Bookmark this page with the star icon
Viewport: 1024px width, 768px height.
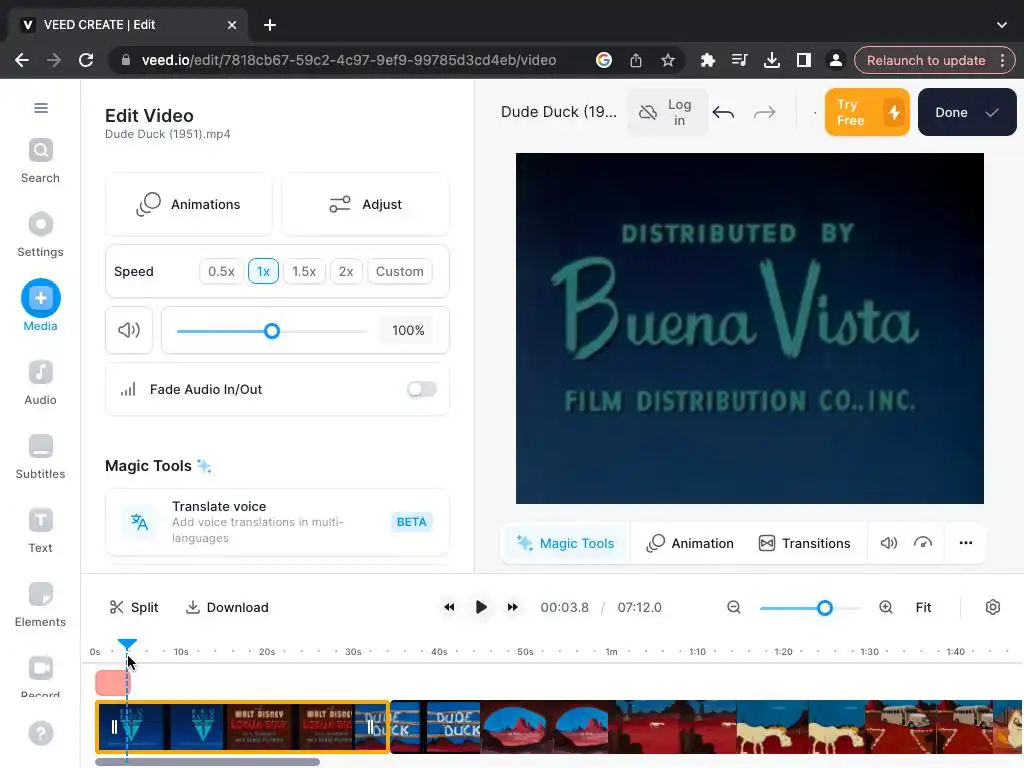click(x=667, y=60)
